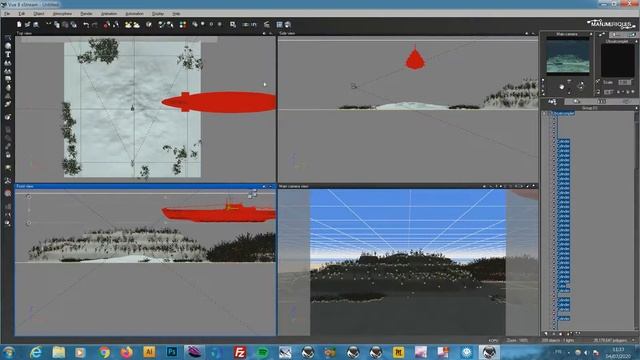Image resolution: width=640 pixels, height=360 pixels.
Task: Select the red boat object in Front view
Action: coord(218,214)
